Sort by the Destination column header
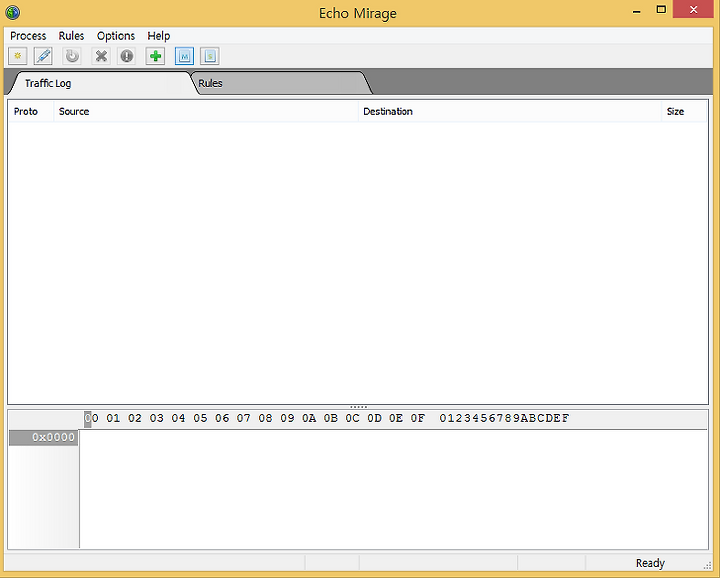Viewport: 720px width, 578px height. pyautogui.click(x=510, y=112)
